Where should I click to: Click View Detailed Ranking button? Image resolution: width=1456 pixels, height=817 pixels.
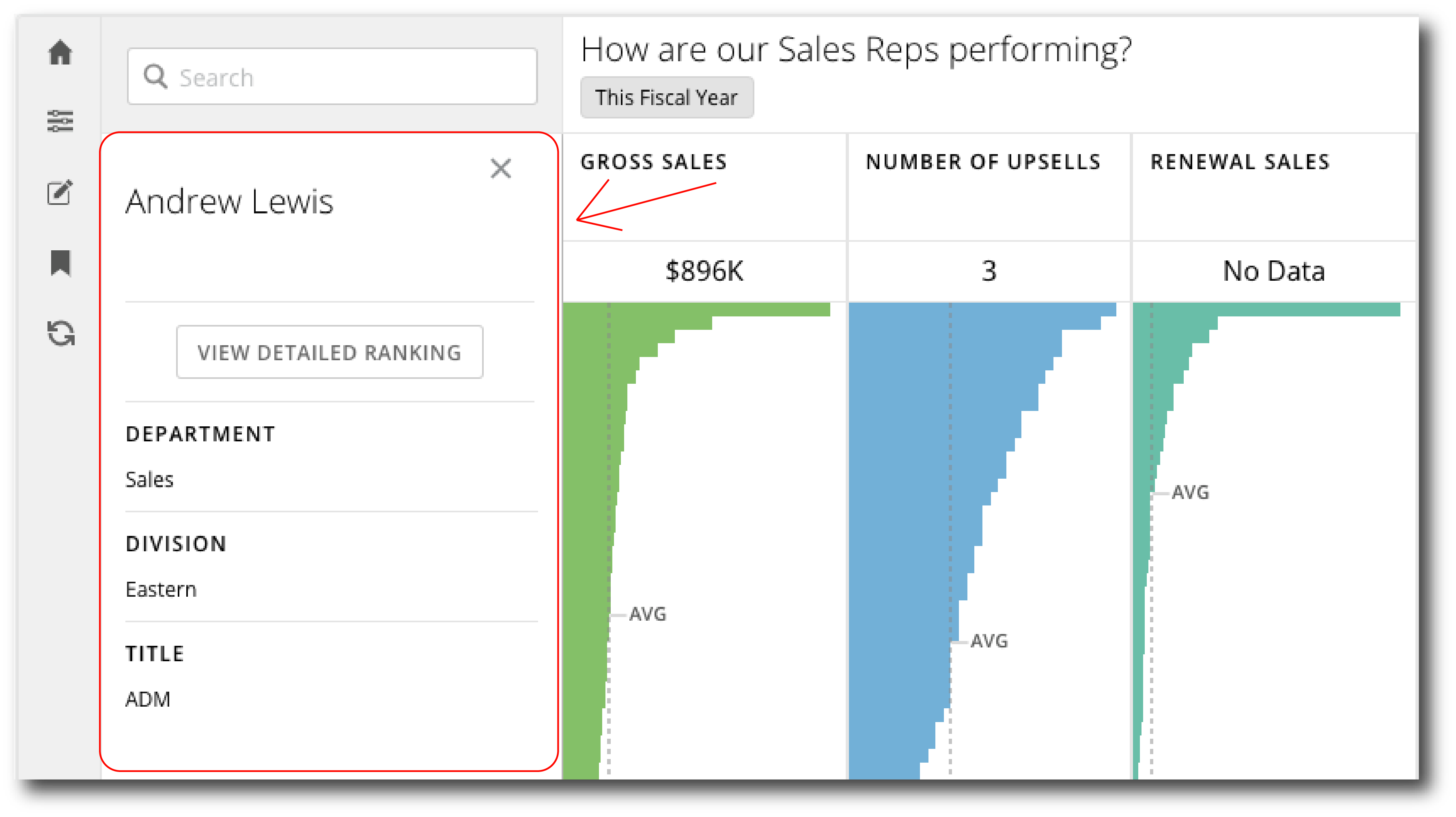(x=330, y=352)
